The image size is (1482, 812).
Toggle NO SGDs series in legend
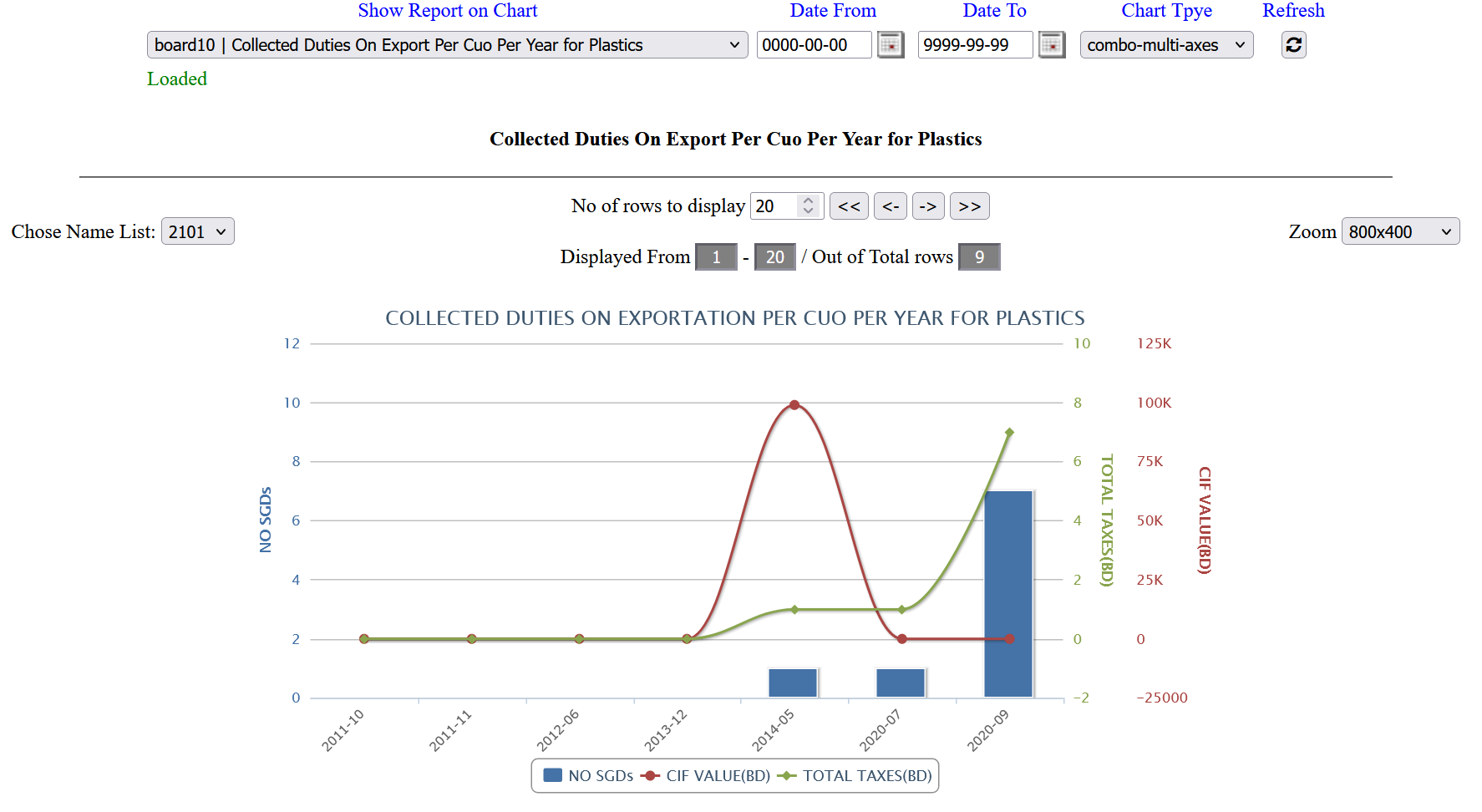click(588, 776)
